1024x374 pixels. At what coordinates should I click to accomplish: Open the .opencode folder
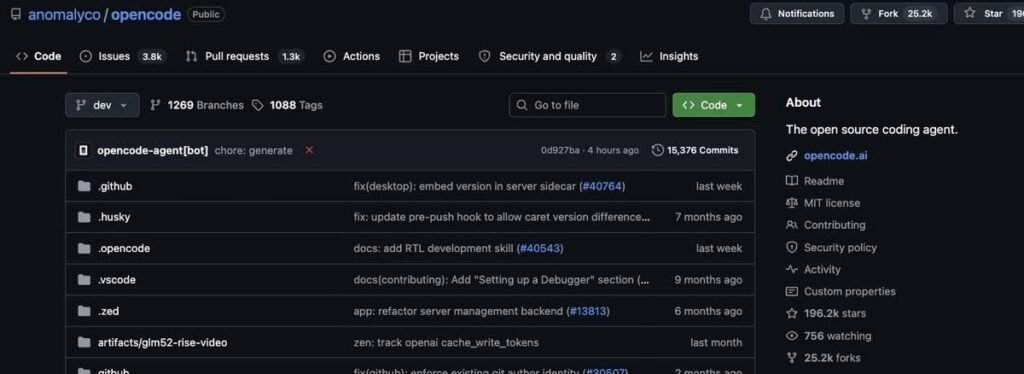[124, 249]
